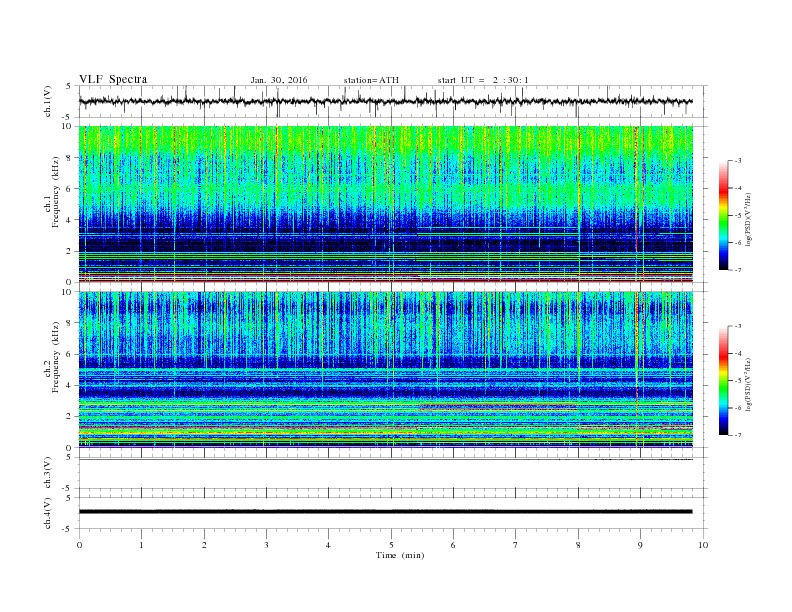Image resolution: width=792 pixels, height=612 pixels.
Task: Click time axis tick label "2"
Action: click(x=204, y=545)
